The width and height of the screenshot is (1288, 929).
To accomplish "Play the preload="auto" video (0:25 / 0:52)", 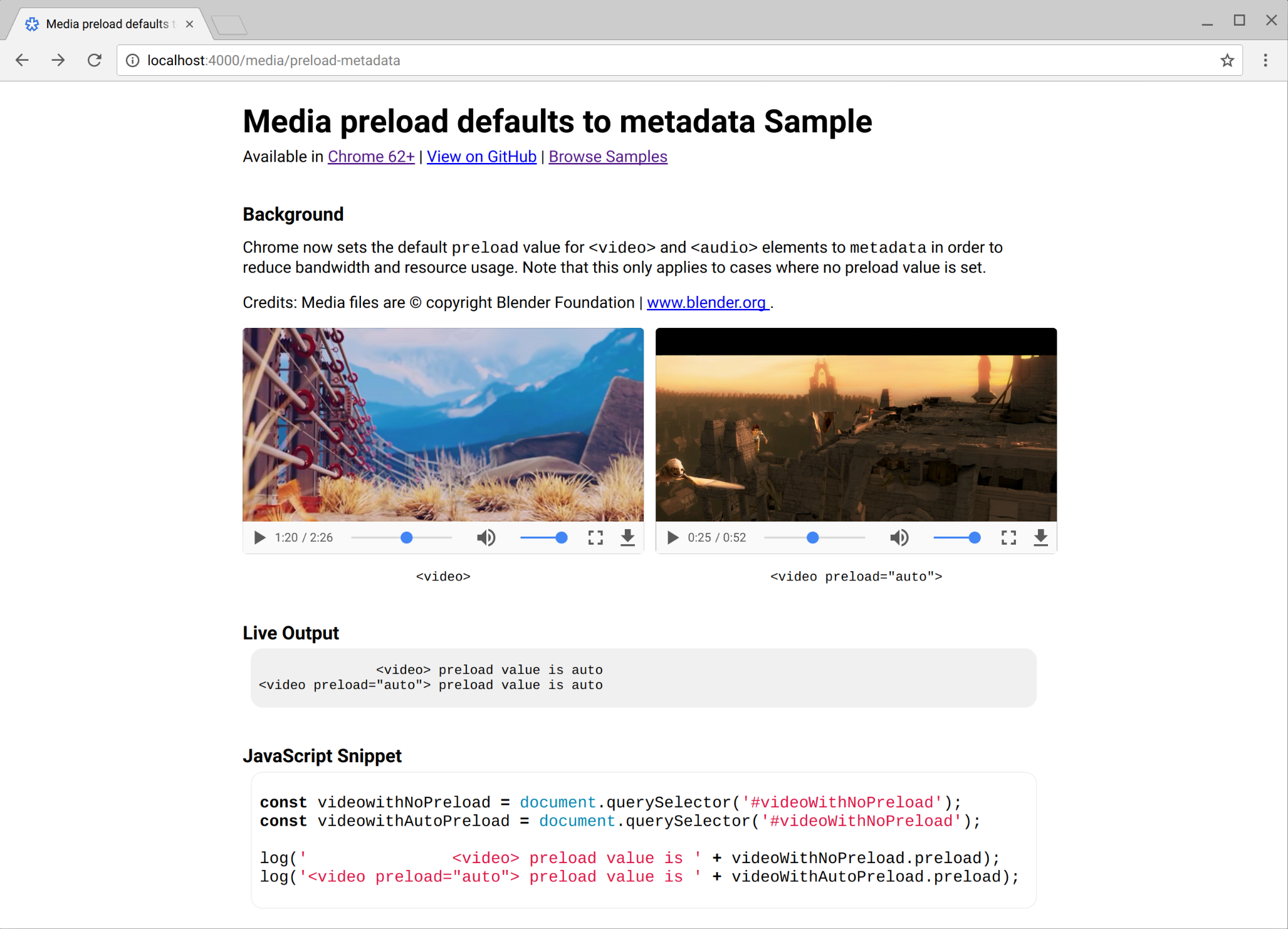I will (x=673, y=537).
